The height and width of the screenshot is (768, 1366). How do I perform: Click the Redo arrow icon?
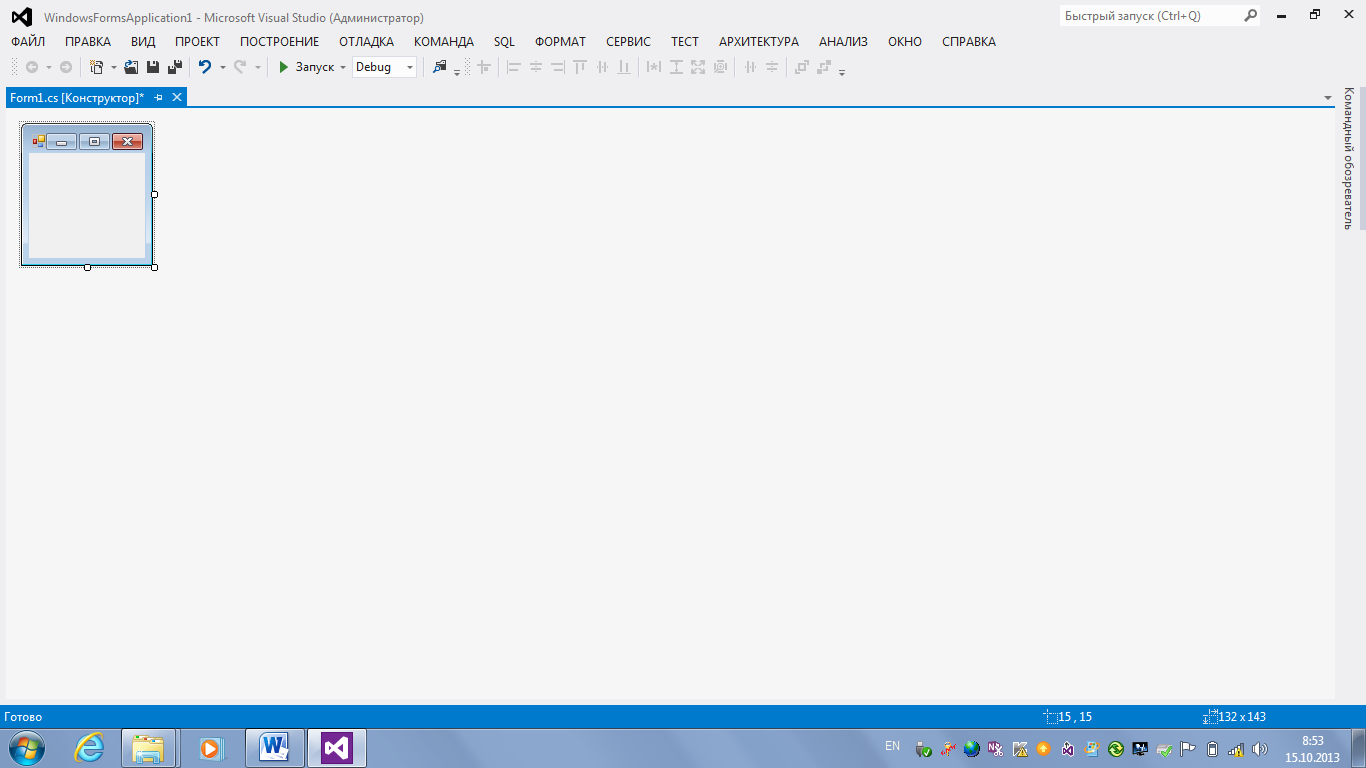(x=240, y=67)
